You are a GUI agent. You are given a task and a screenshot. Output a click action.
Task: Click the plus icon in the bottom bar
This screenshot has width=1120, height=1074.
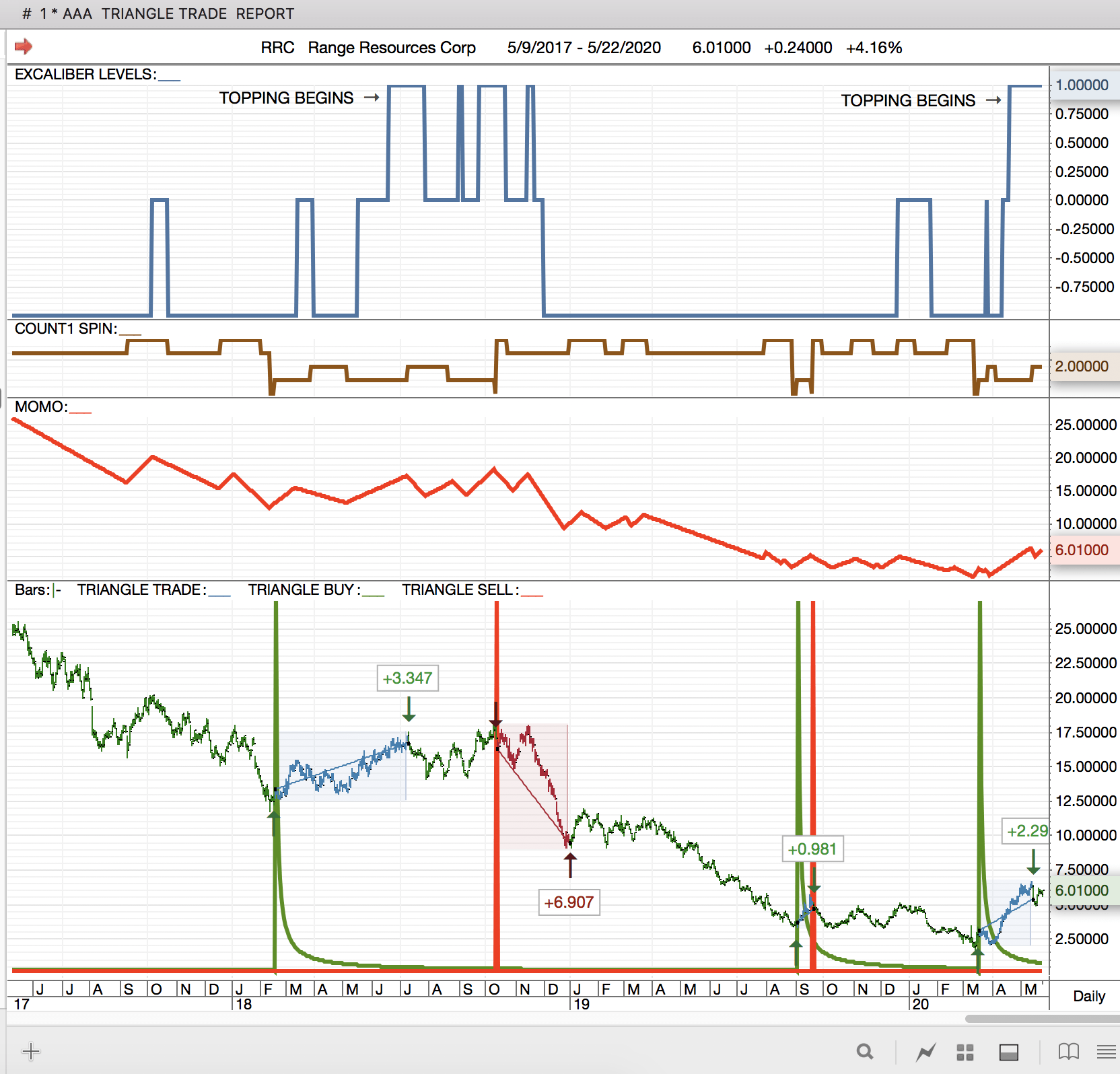[x=31, y=1051]
